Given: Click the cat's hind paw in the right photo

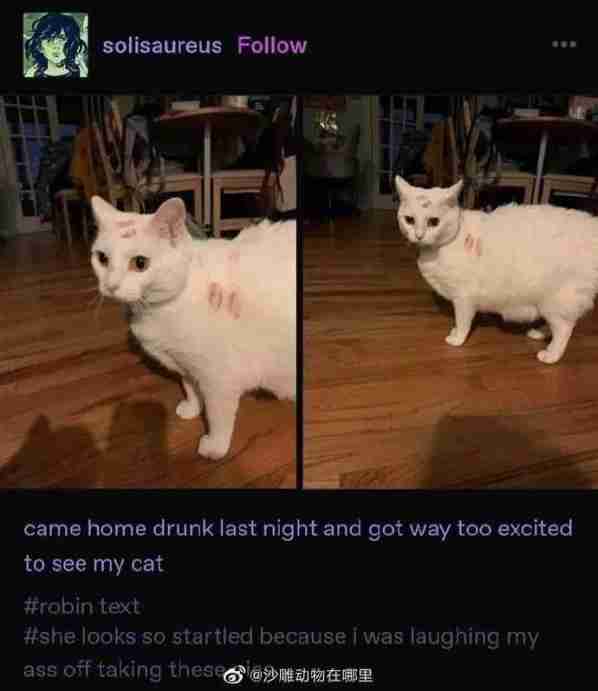Looking at the screenshot, I should 550,356.
